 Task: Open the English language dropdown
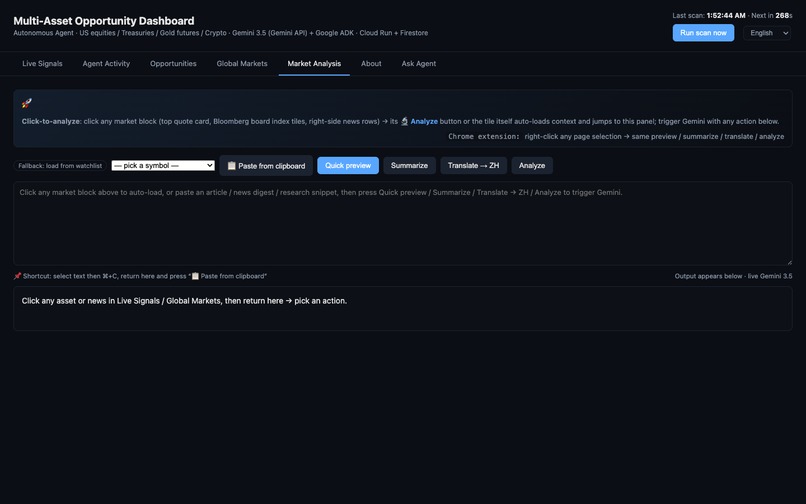[767, 33]
